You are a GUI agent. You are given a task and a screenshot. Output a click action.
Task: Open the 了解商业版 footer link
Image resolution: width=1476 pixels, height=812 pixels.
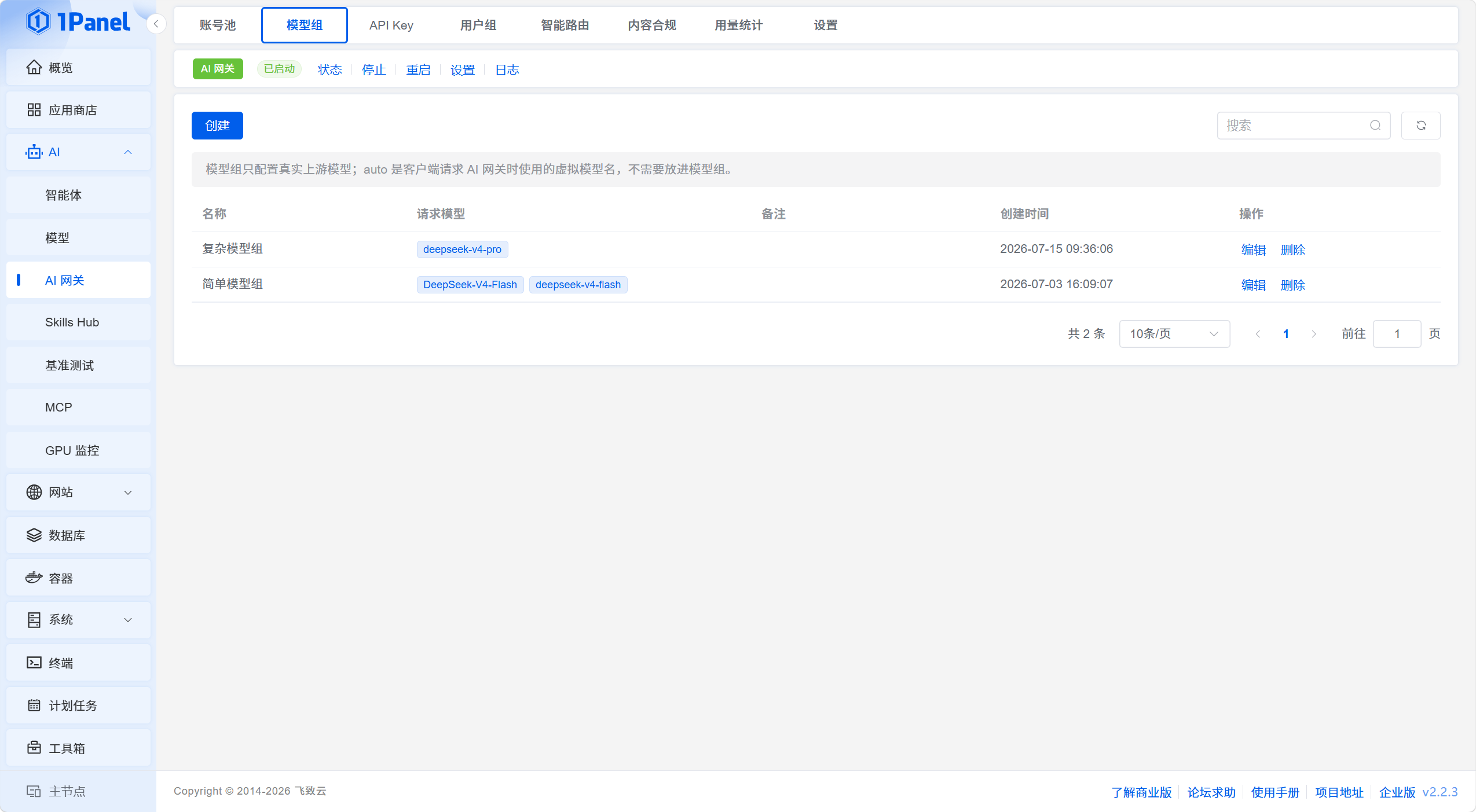tap(1141, 792)
